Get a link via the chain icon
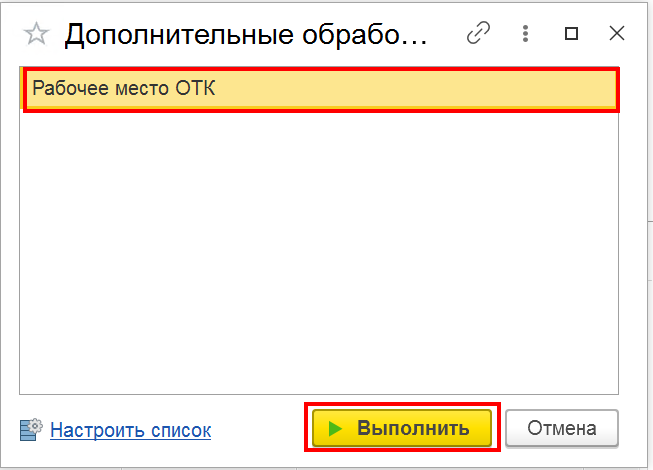 (x=478, y=33)
